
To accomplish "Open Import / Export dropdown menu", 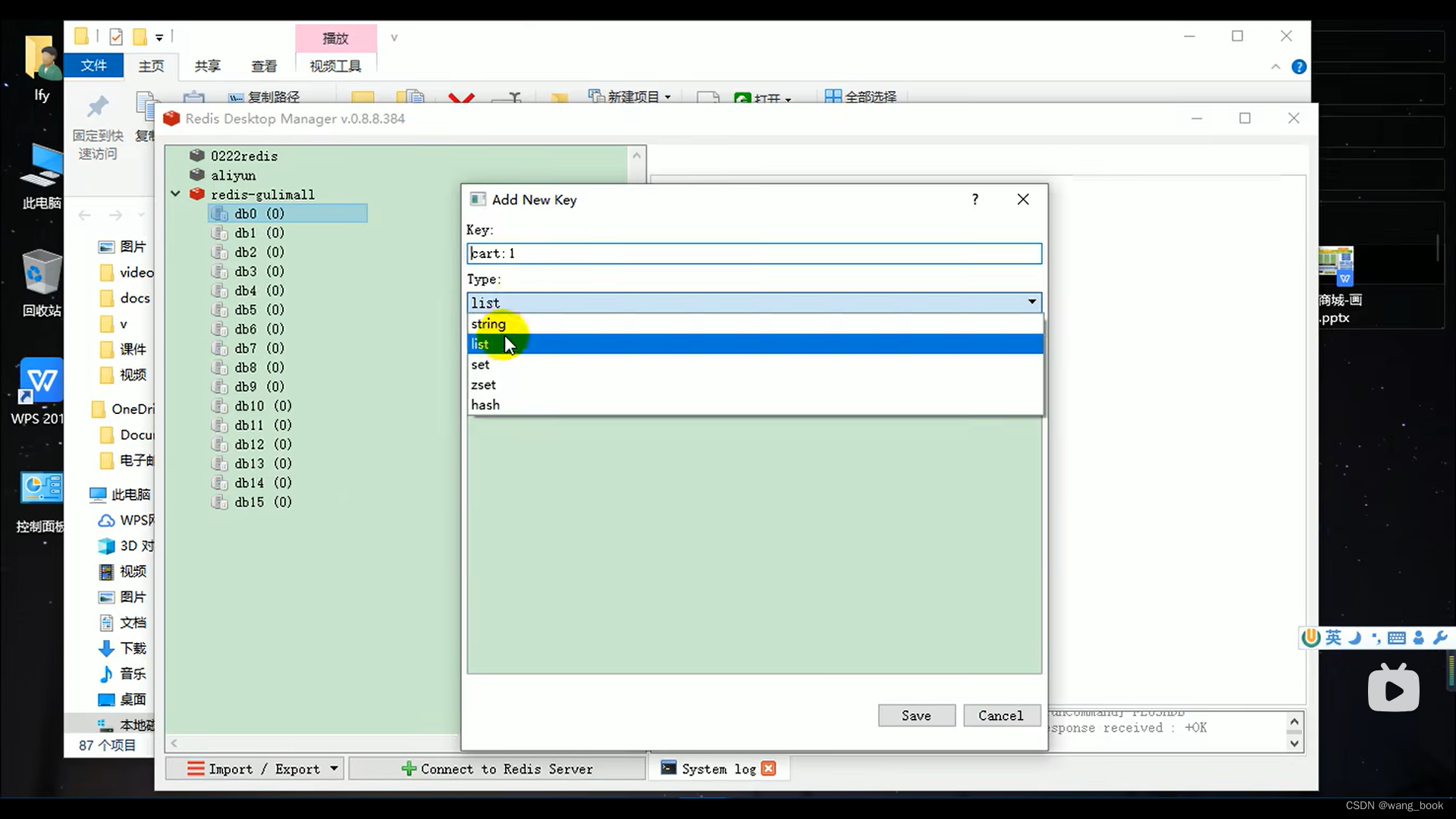I will (334, 769).
